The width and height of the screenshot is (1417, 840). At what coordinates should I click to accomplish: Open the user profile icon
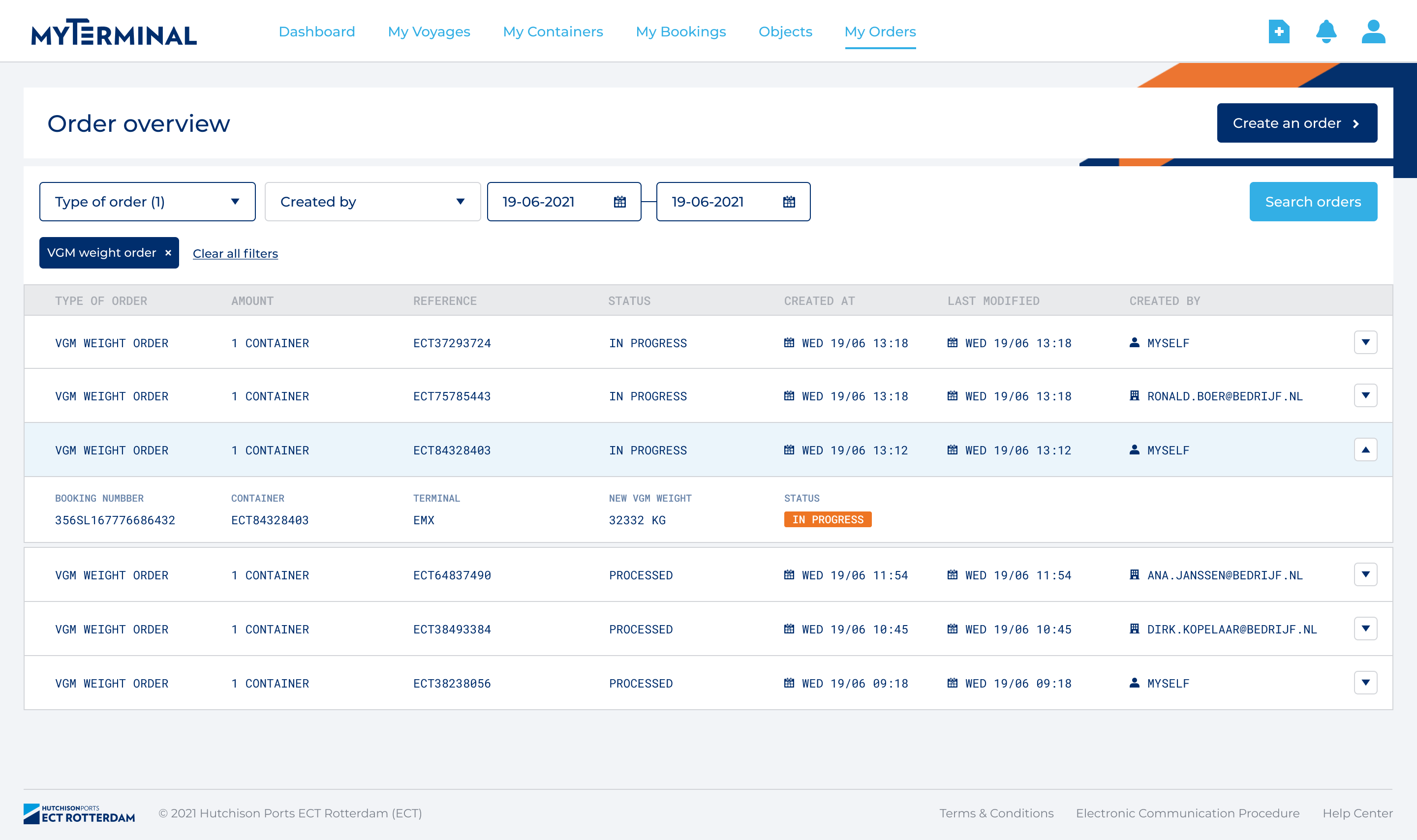(x=1373, y=31)
